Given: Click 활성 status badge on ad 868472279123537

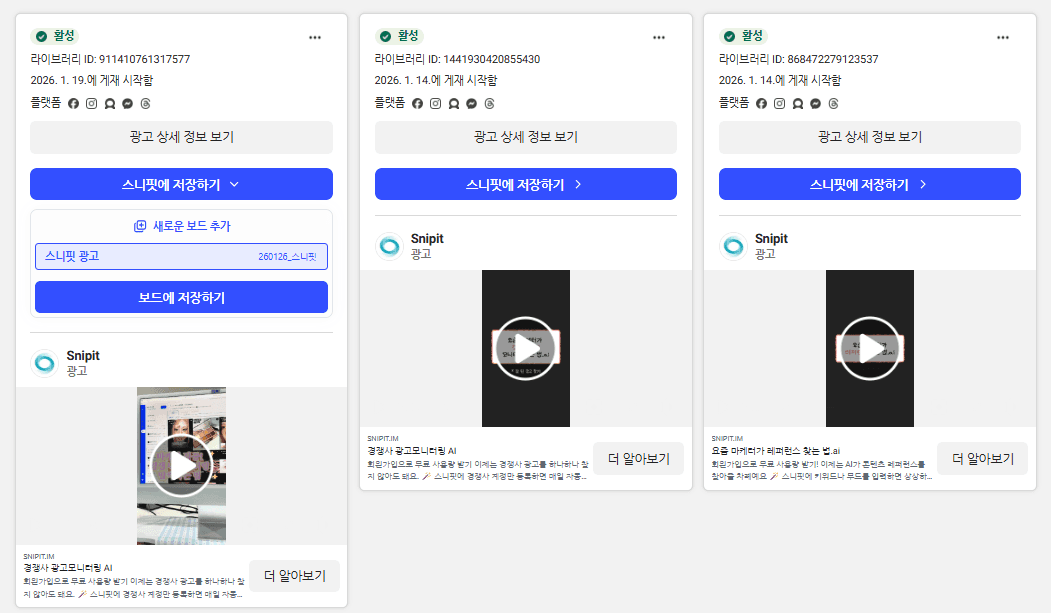Looking at the screenshot, I should [x=743, y=36].
